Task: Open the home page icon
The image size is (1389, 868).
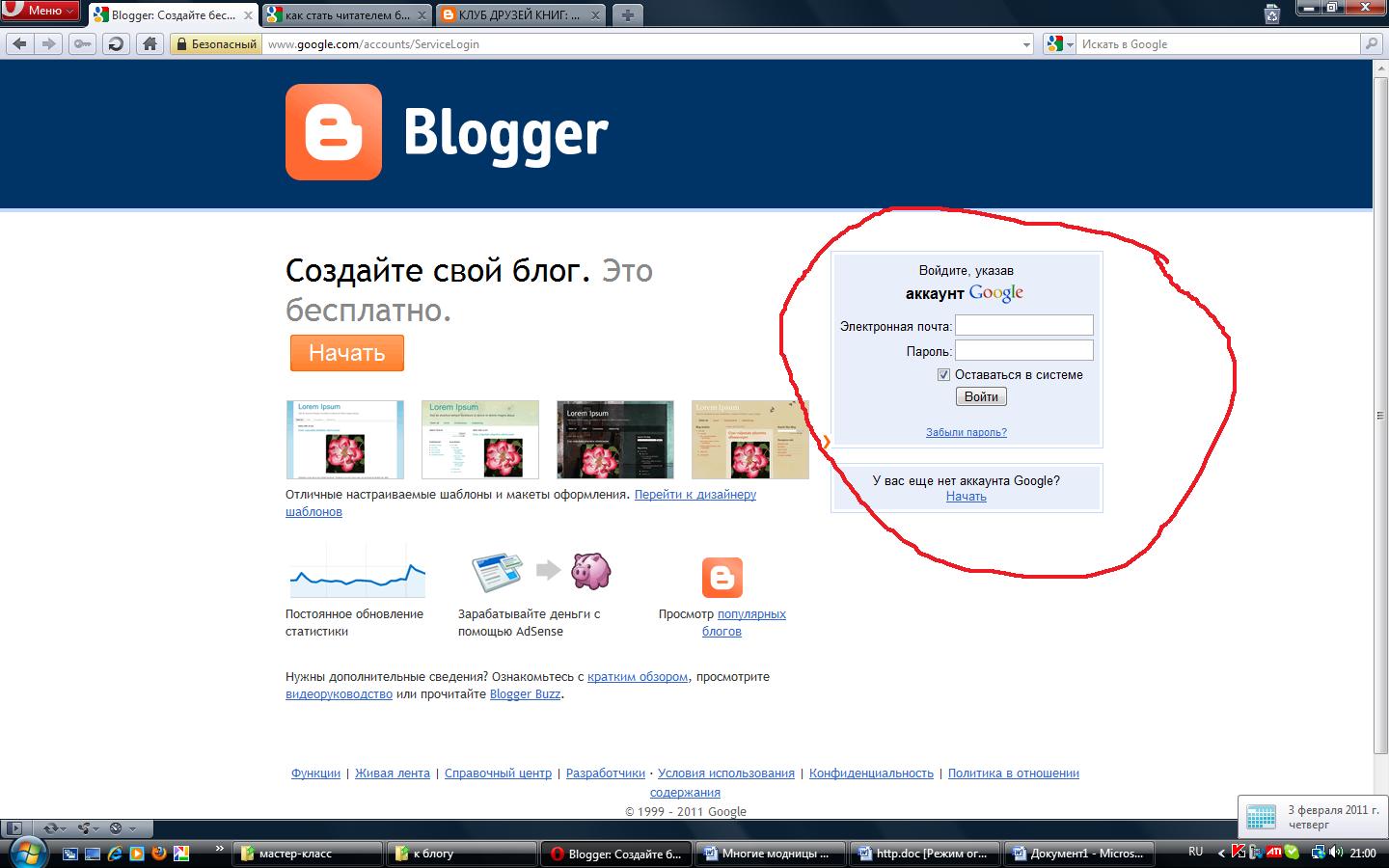Action: (x=150, y=43)
